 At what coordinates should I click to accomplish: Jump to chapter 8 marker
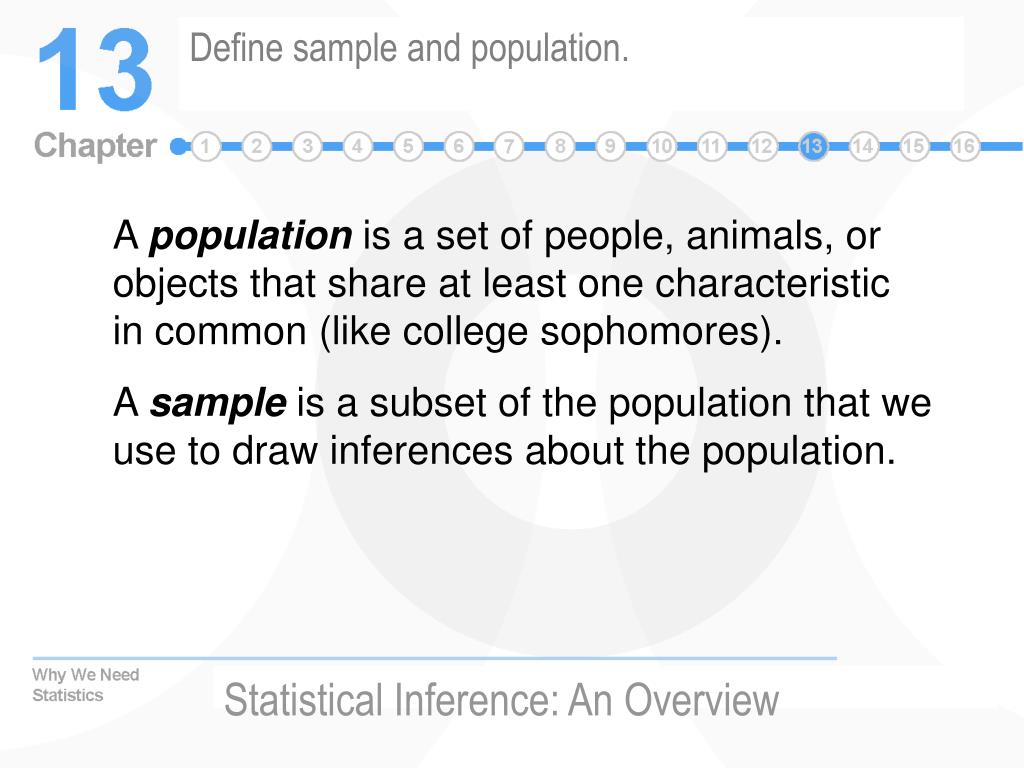pyautogui.click(x=560, y=146)
